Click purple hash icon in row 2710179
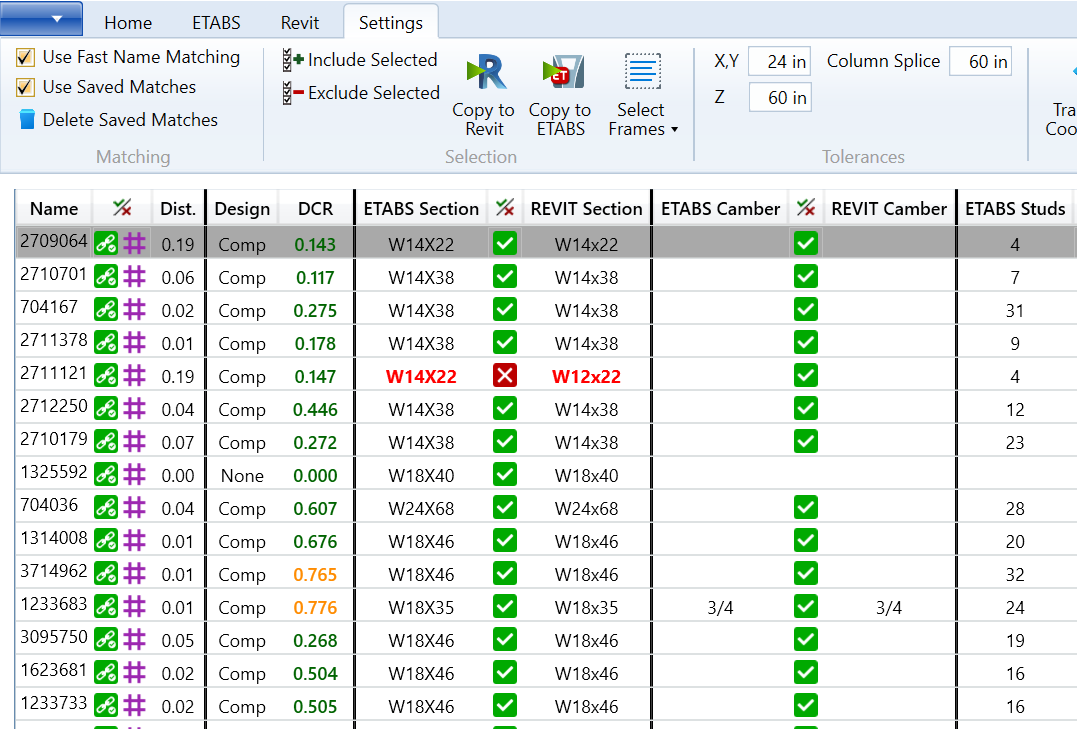This screenshot has height=729, width=1077. point(135,441)
